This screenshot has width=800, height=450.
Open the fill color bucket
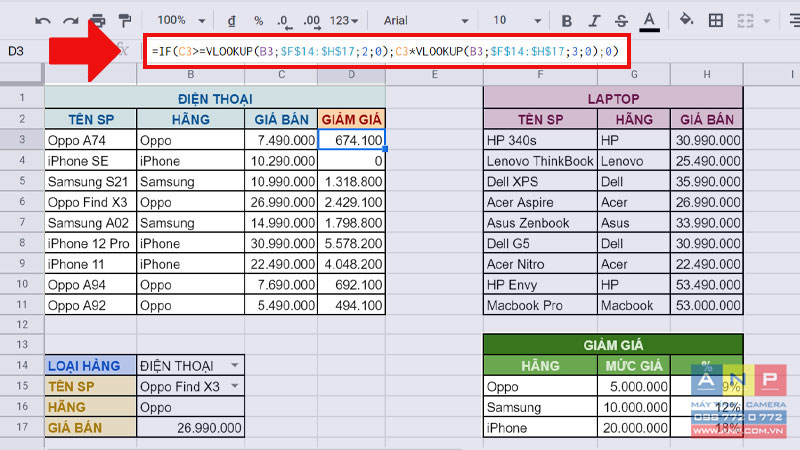[x=686, y=20]
